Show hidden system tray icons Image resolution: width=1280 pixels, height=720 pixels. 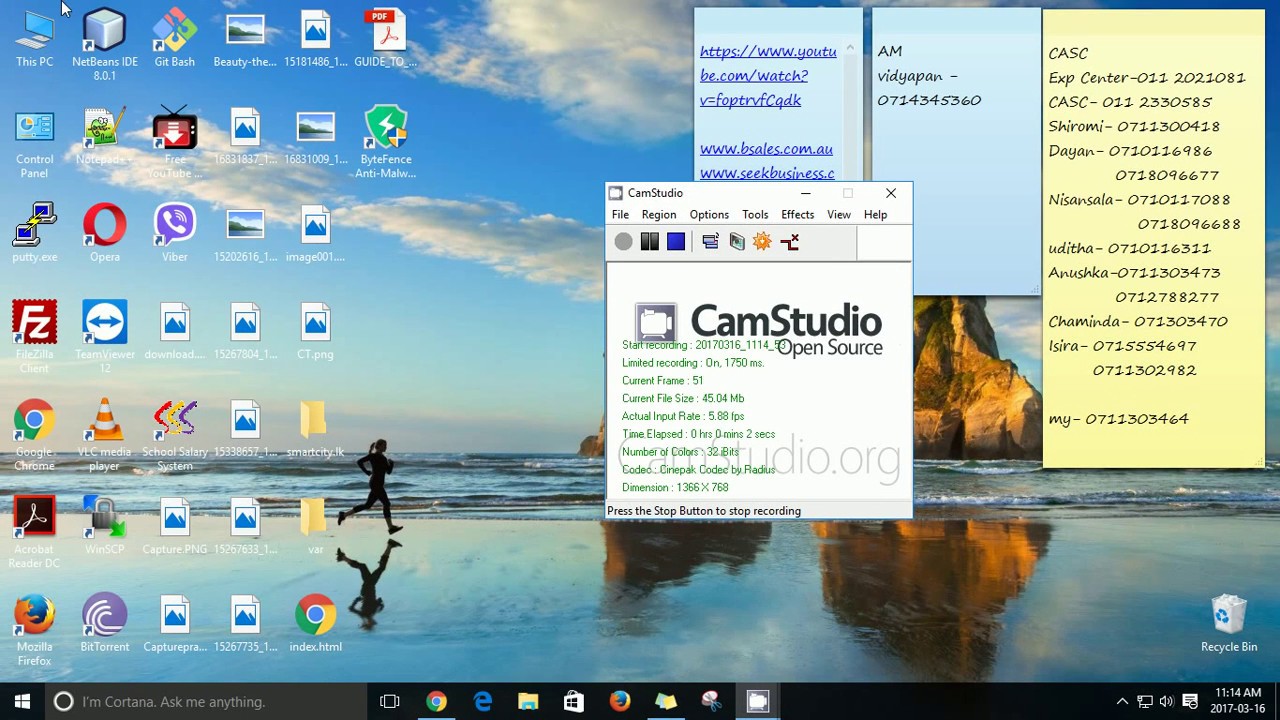[1122, 702]
